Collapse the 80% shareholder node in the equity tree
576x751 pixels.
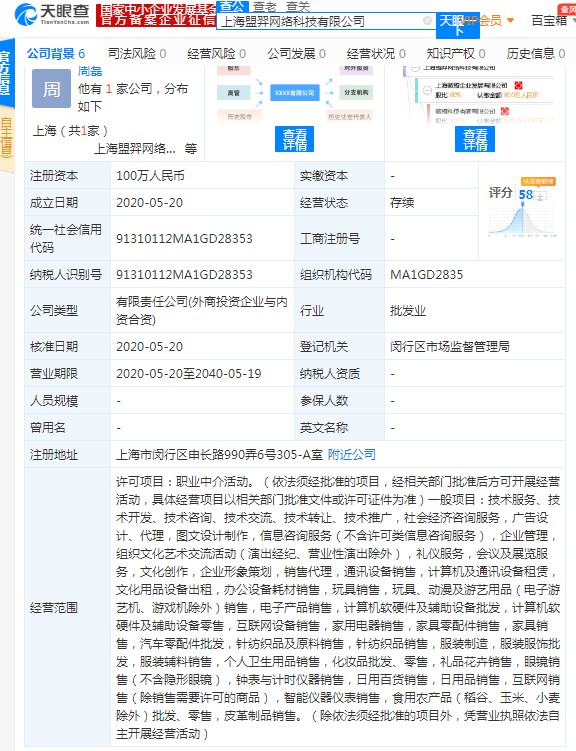[427, 90]
